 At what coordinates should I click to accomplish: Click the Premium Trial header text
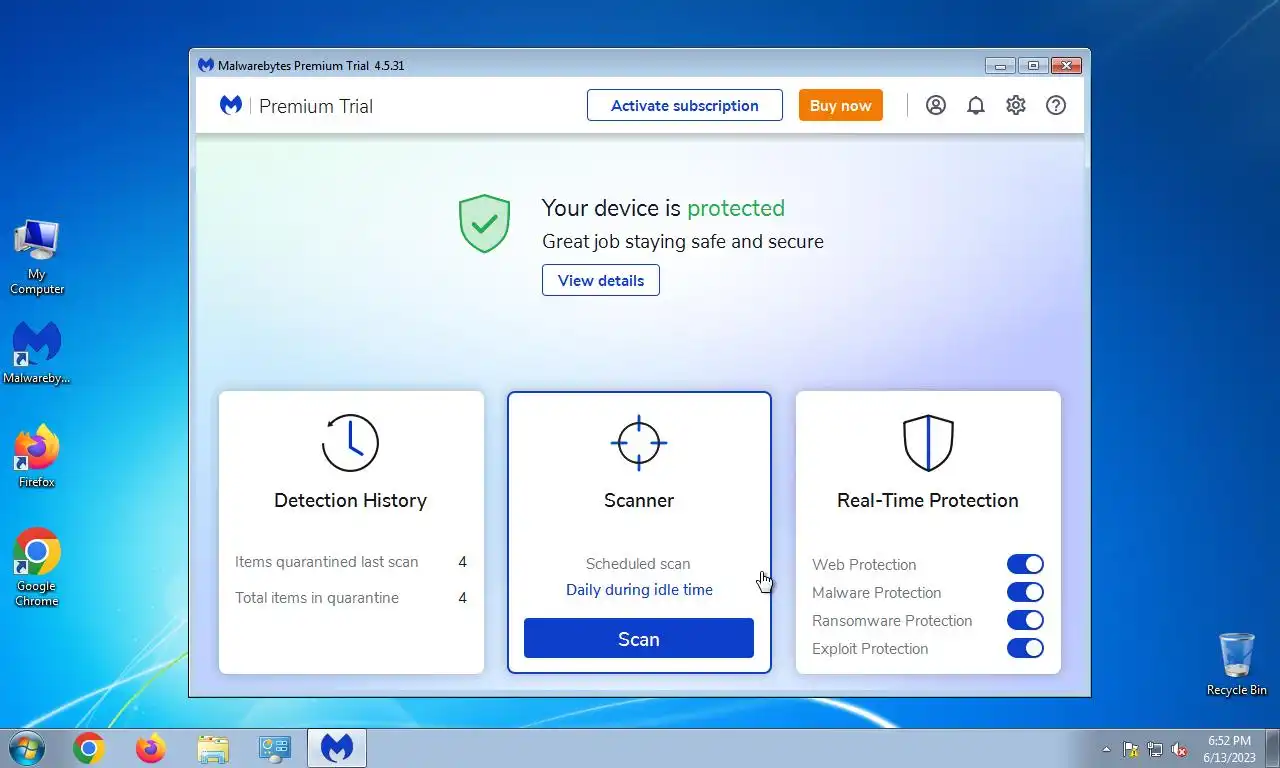tap(316, 106)
